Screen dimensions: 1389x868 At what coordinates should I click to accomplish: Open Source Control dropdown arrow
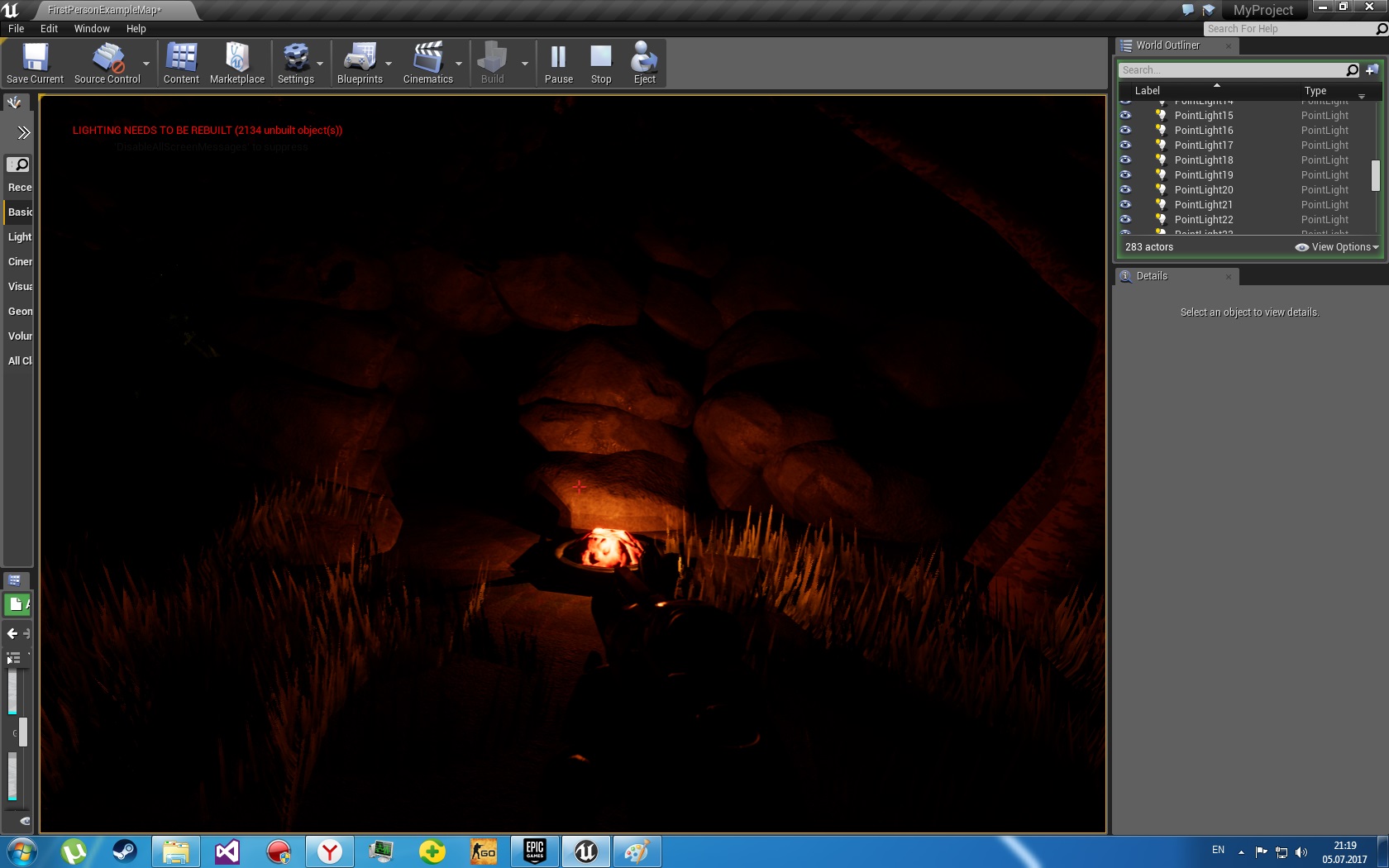coord(146,64)
